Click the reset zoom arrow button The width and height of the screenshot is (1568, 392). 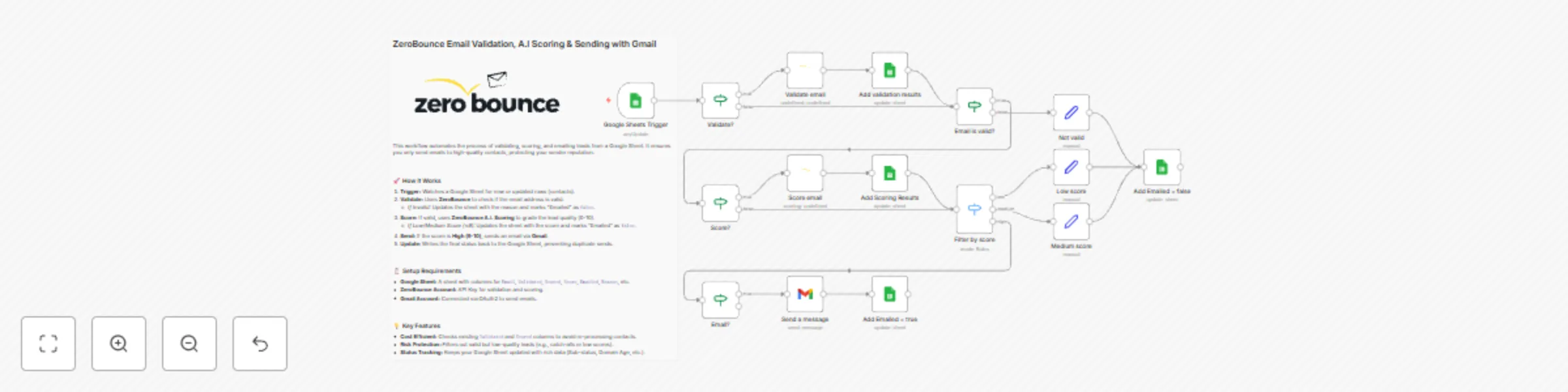[x=260, y=344]
